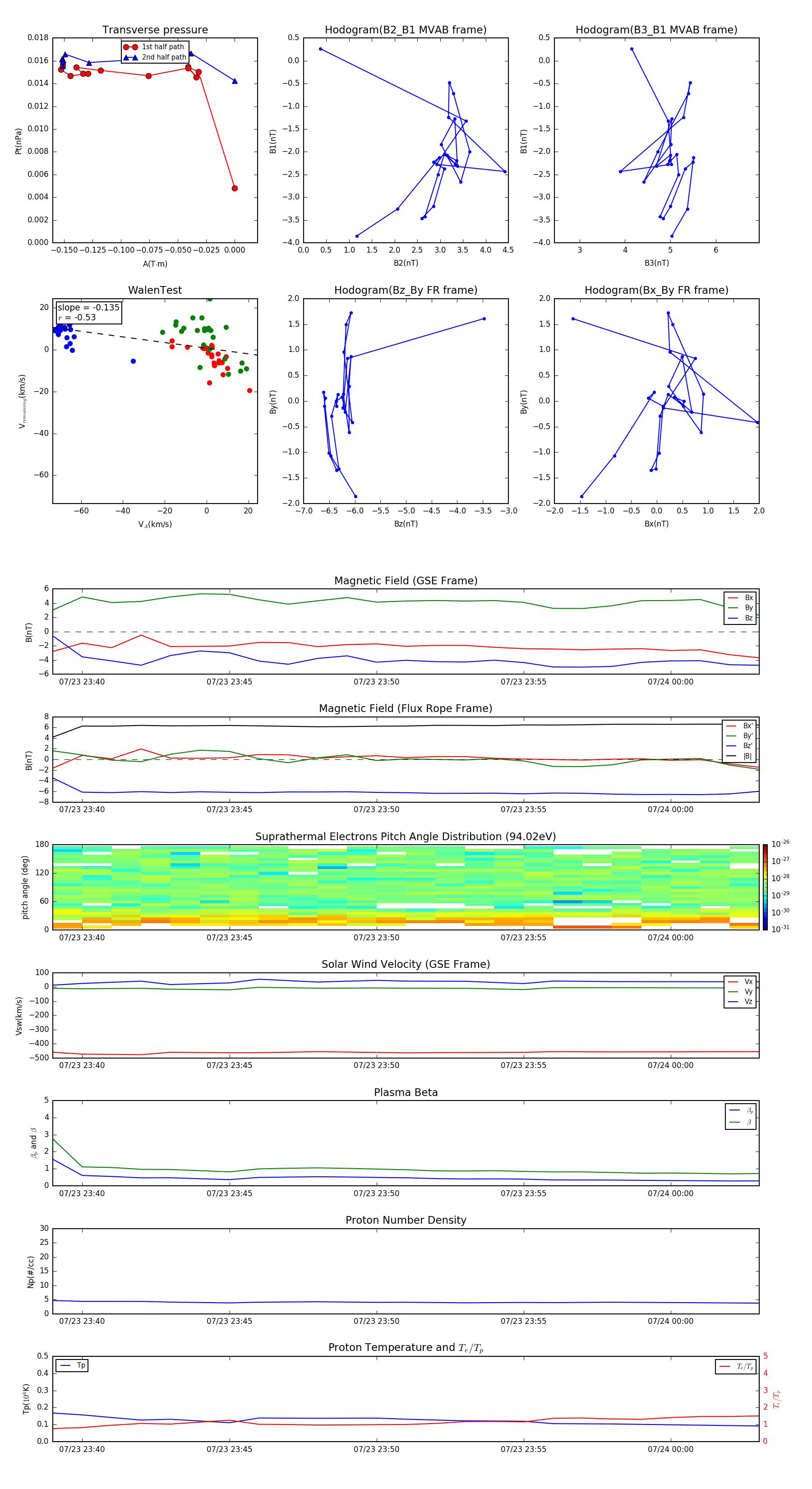Click "07/23 23:40" tick below Magnetic Field (GSE Frame) plot

82,681
